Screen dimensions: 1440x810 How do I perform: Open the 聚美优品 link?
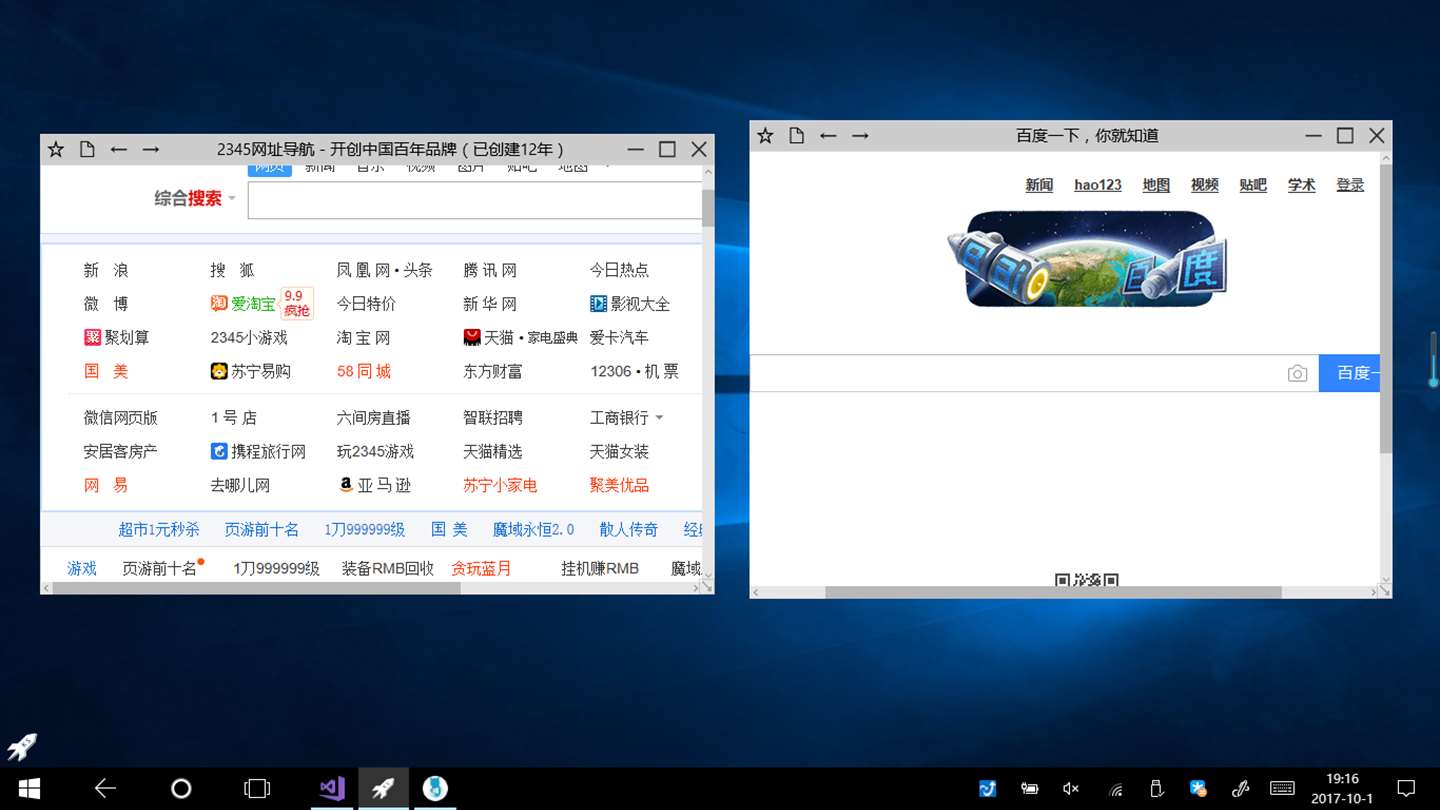click(x=619, y=485)
